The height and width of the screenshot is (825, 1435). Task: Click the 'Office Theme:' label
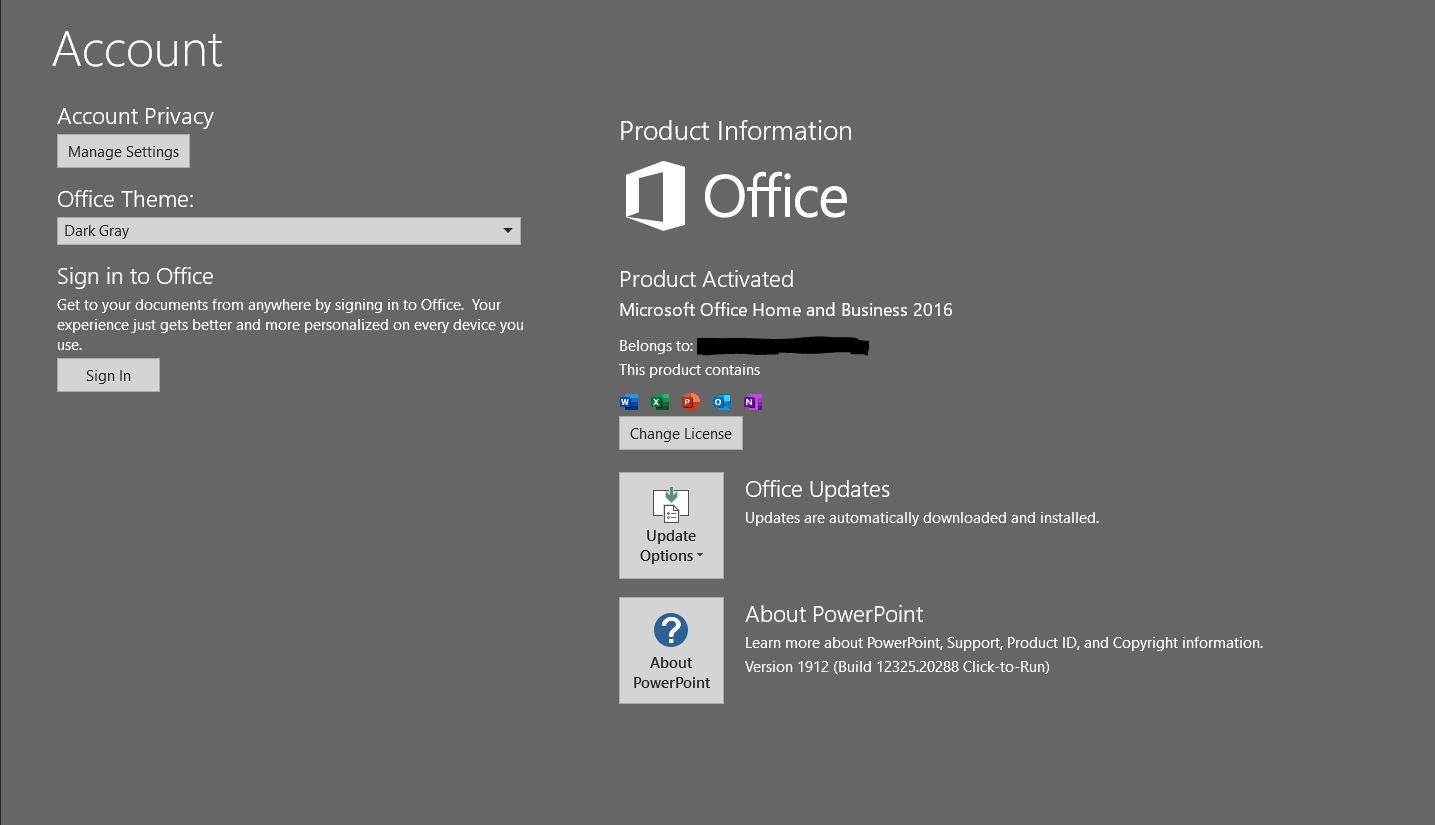click(125, 199)
